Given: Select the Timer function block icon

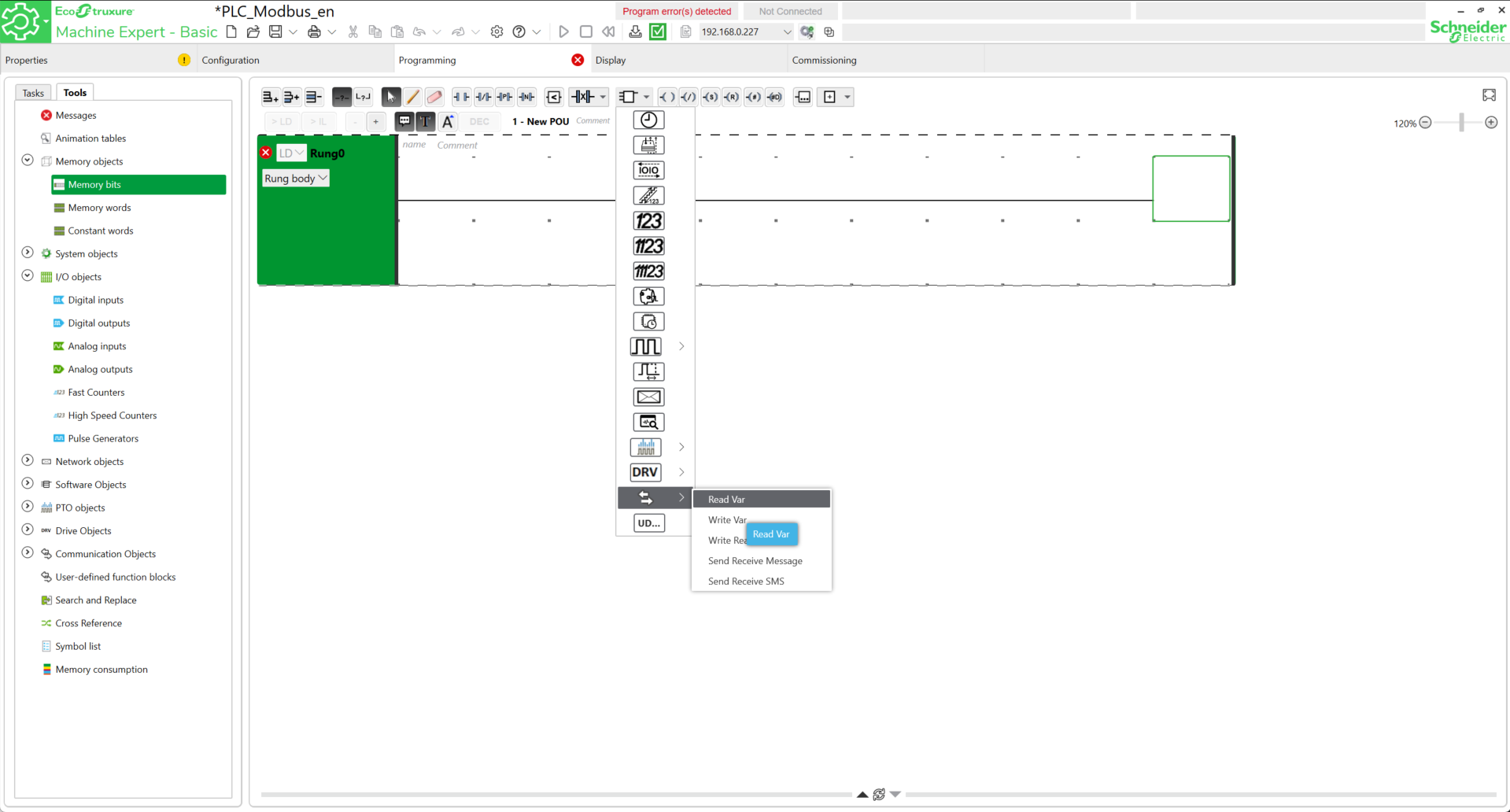Looking at the screenshot, I should [x=648, y=120].
